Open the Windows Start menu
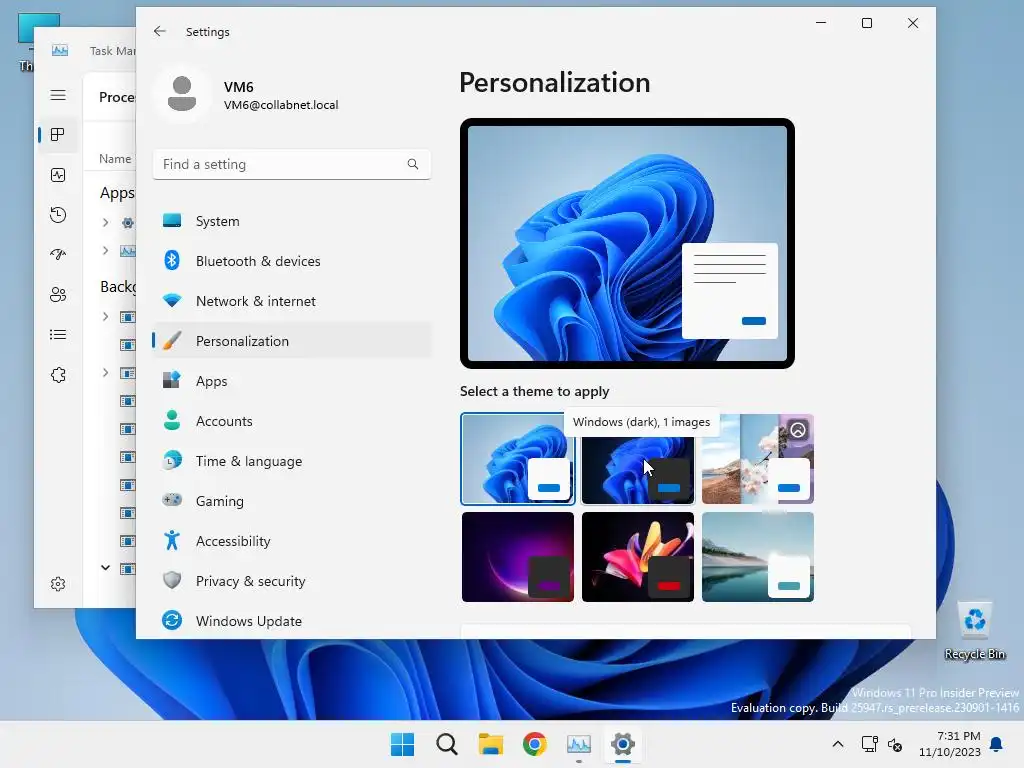Image resolution: width=1024 pixels, height=768 pixels. point(402,744)
